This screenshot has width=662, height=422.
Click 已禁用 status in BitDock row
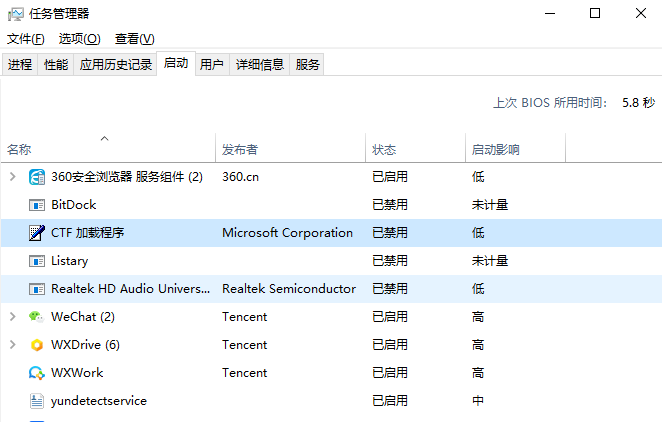coord(390,205)
